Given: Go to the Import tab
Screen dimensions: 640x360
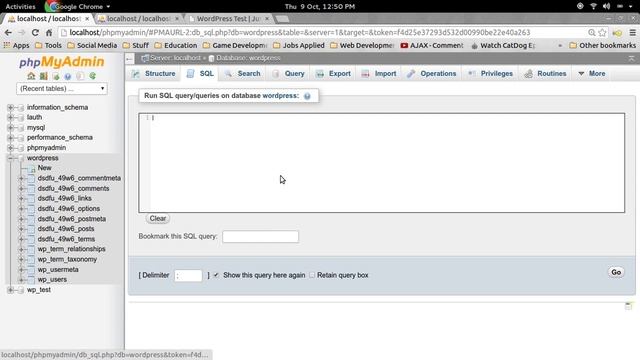Looking at the screenshot, I should pyautogui.click(x=379, y=73).
